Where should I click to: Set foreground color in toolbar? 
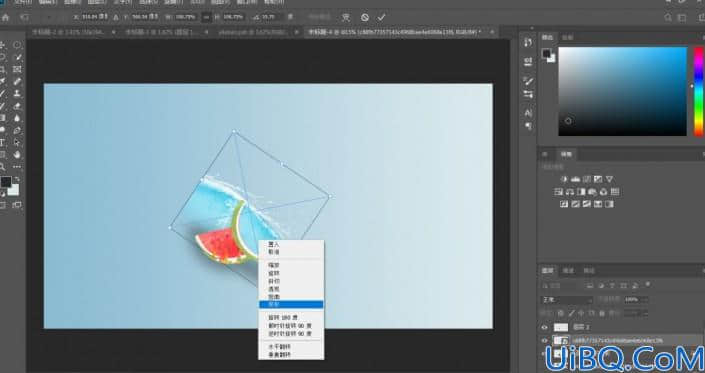pyautogui.click(x=5, y=182)
